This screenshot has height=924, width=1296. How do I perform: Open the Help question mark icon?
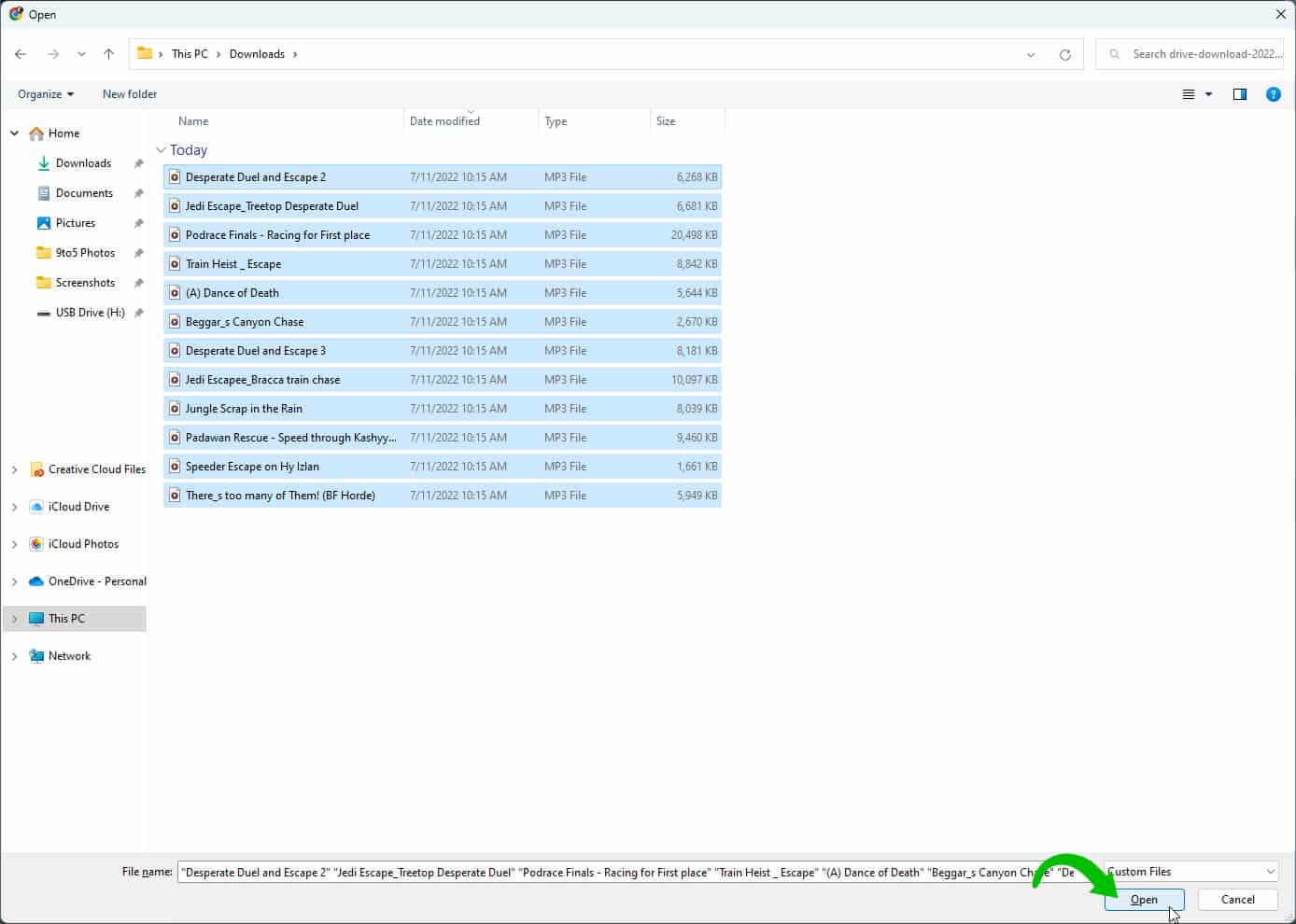point(1274,93)
